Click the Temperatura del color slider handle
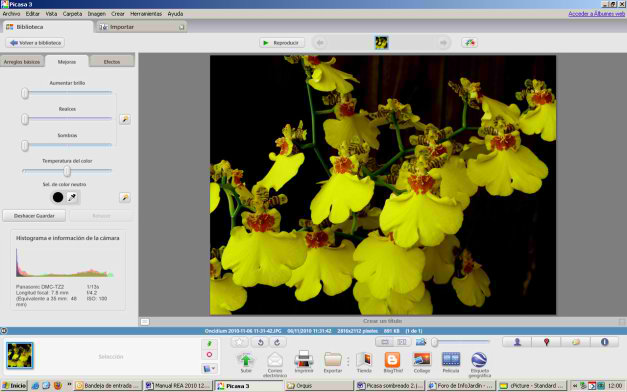 [67, 171]
